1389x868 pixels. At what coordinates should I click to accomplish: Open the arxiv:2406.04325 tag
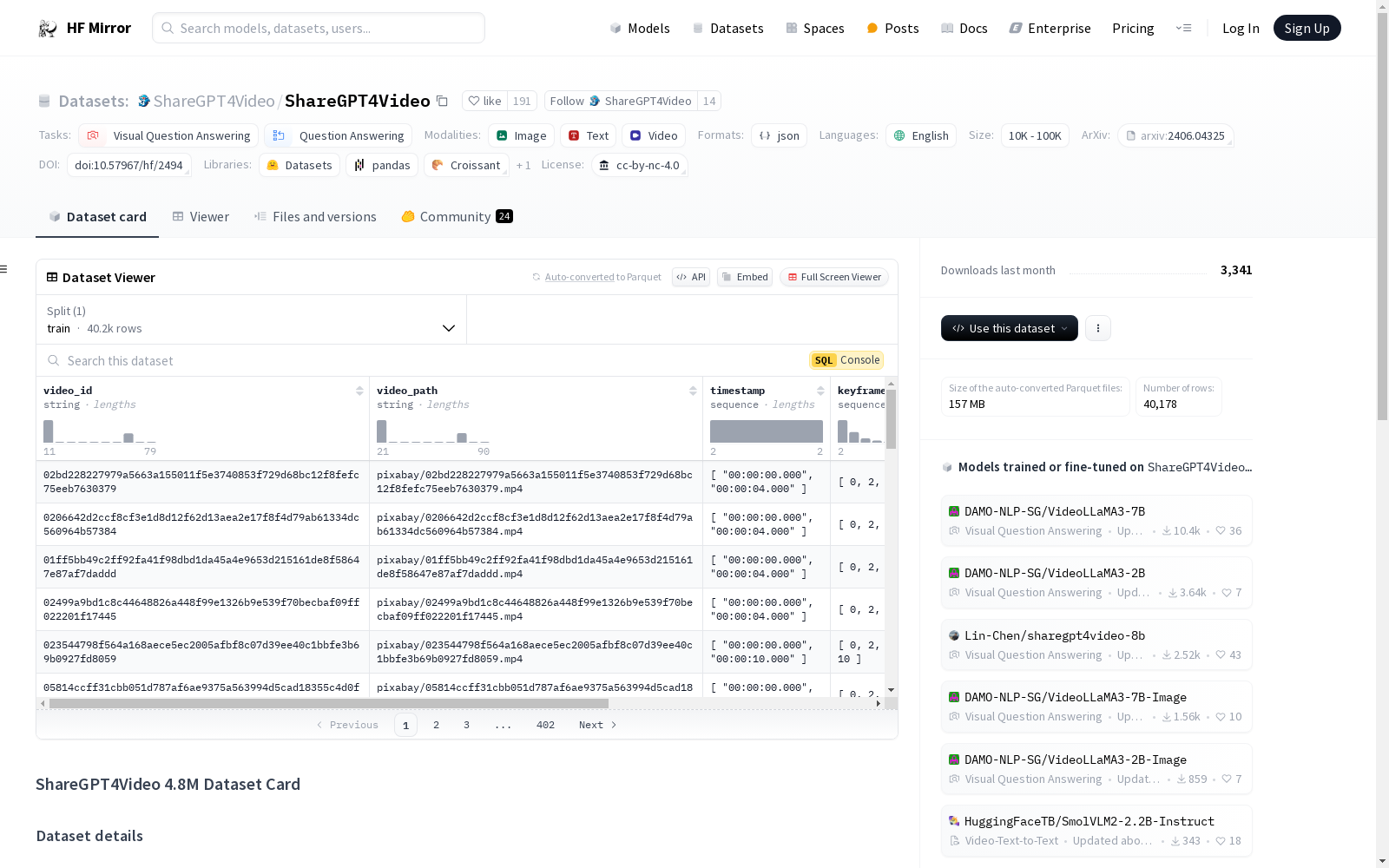coord(1175,135)
